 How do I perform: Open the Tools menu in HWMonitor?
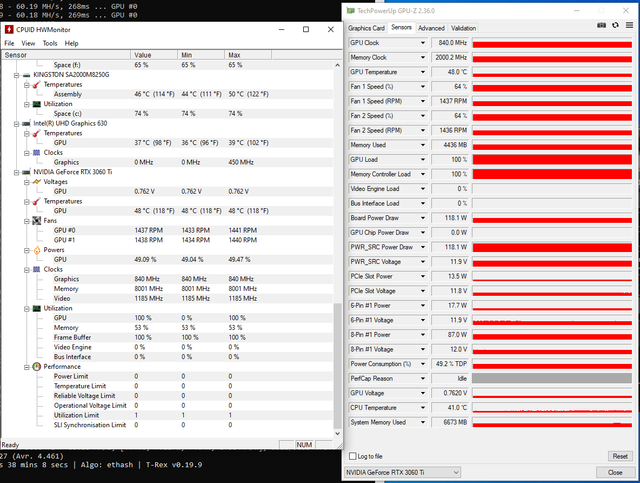coord(50,43)
